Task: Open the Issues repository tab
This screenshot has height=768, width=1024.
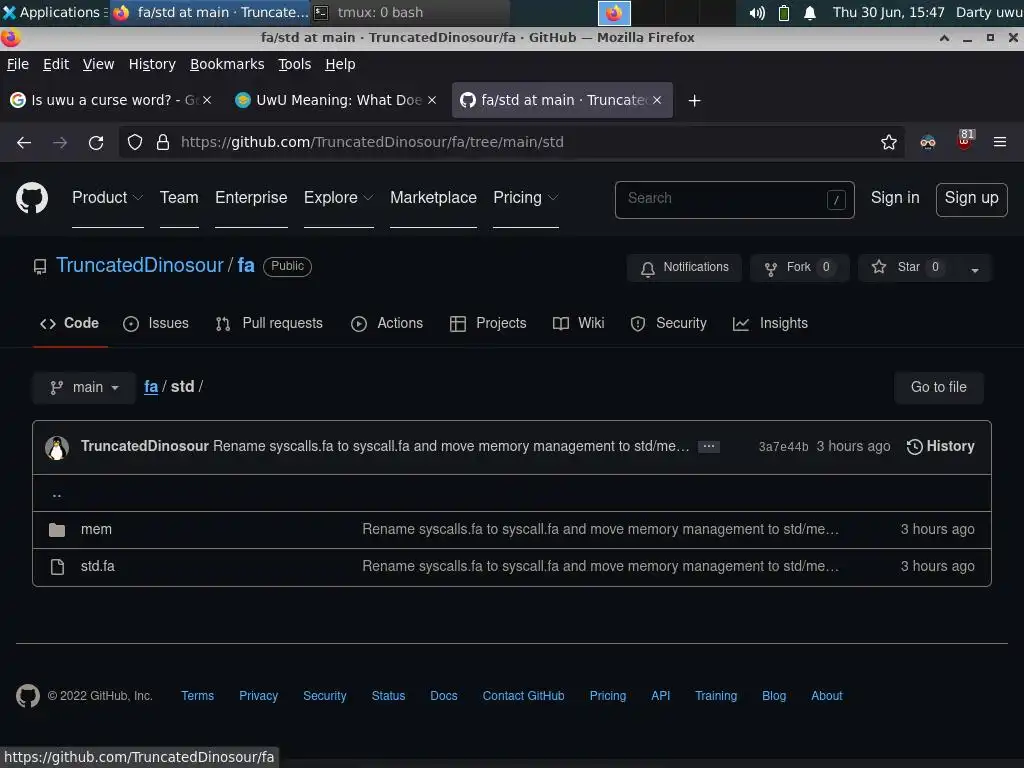Action: tap(155, 324)
